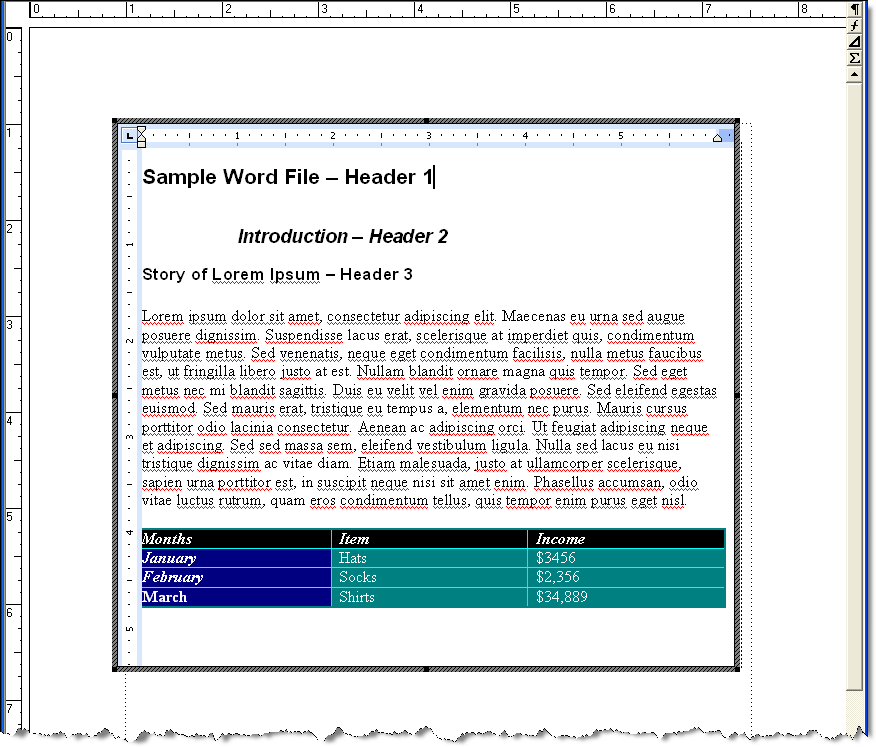Screen dimensions: 876x747
Task: Click the top-middle handle of the embedded object frame
Action: (426, 121)
